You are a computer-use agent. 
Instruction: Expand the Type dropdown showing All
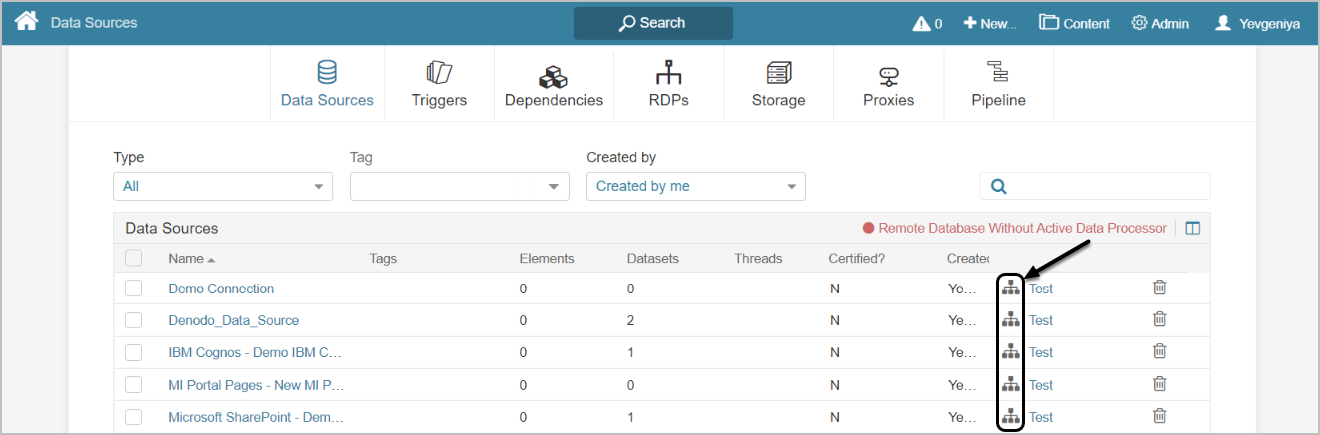pyautogui.click(x=223, y=186)
